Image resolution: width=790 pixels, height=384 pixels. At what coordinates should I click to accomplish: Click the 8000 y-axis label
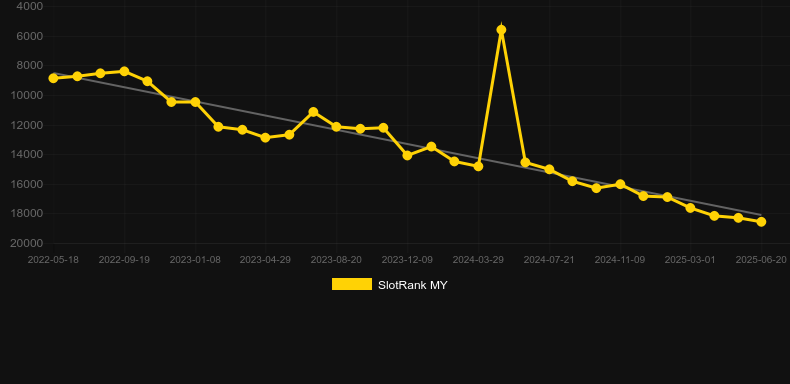(30, 66)
